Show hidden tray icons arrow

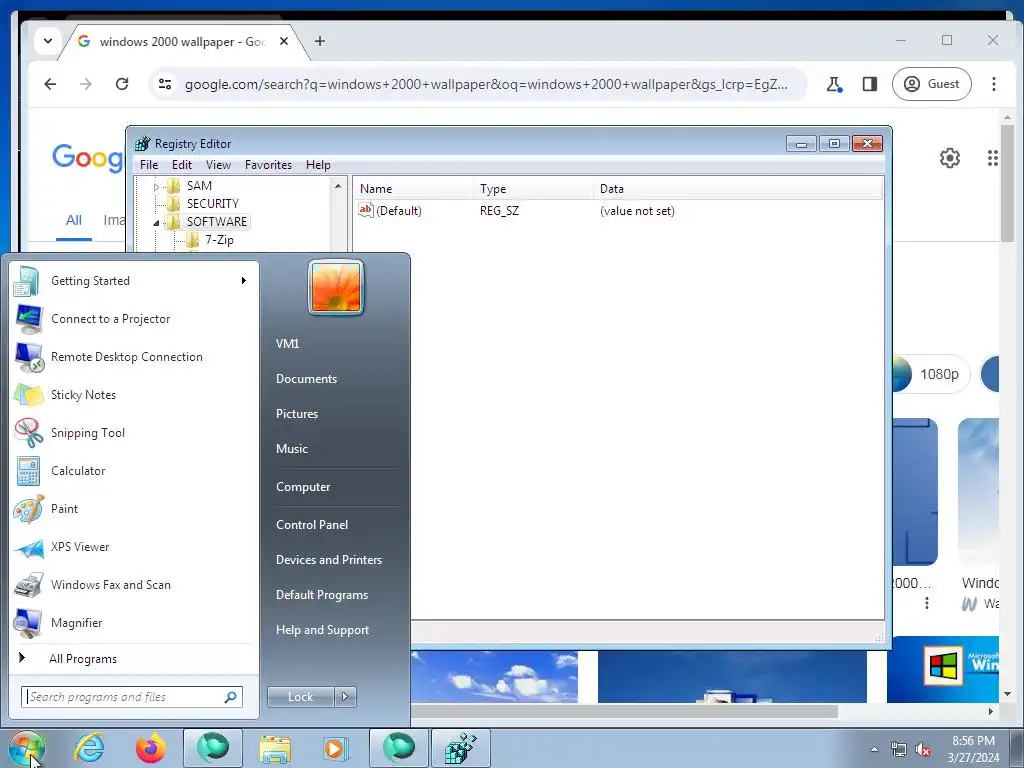[x=874, y=750]
